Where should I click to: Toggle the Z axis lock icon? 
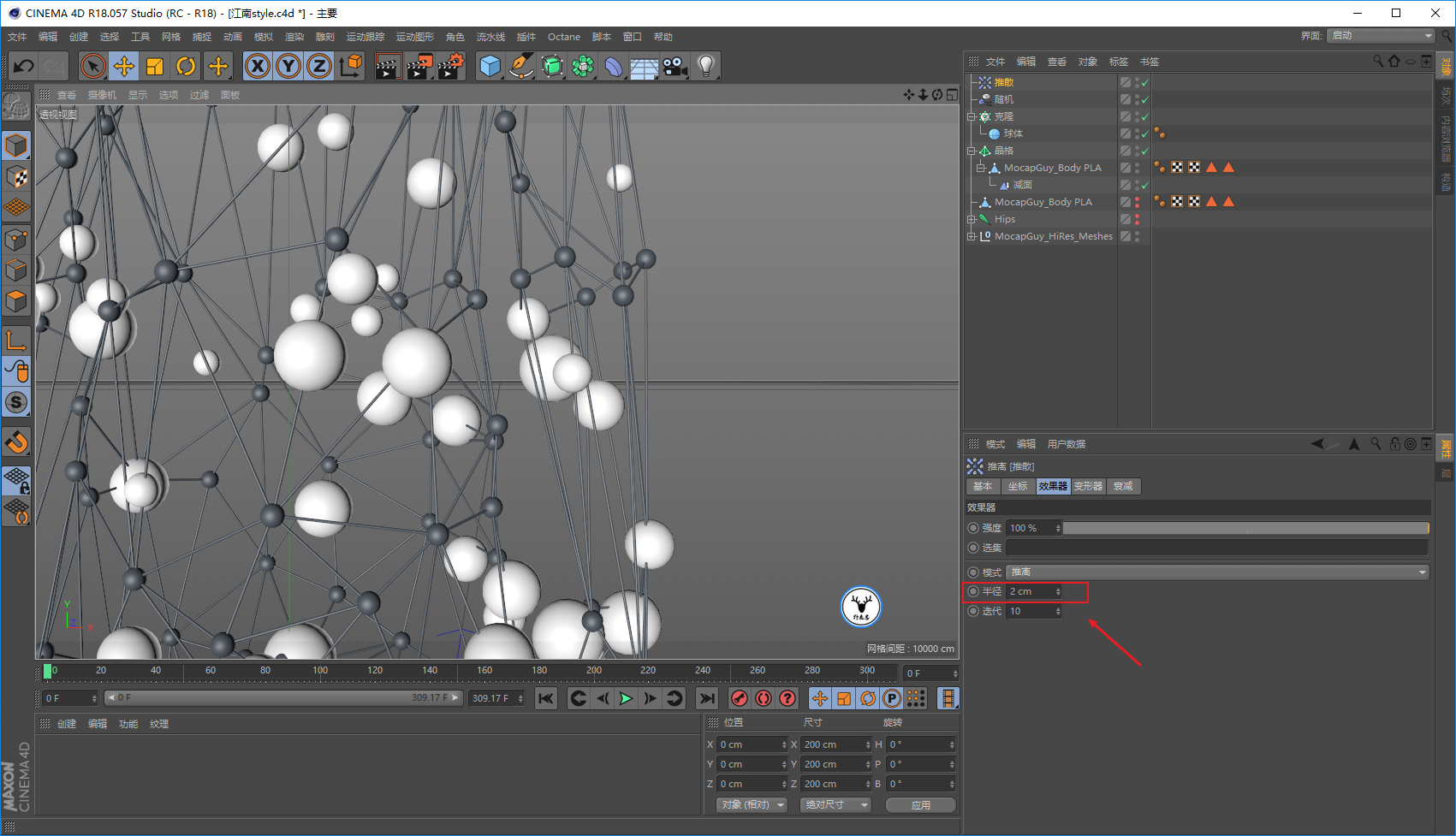coord(319,66)
